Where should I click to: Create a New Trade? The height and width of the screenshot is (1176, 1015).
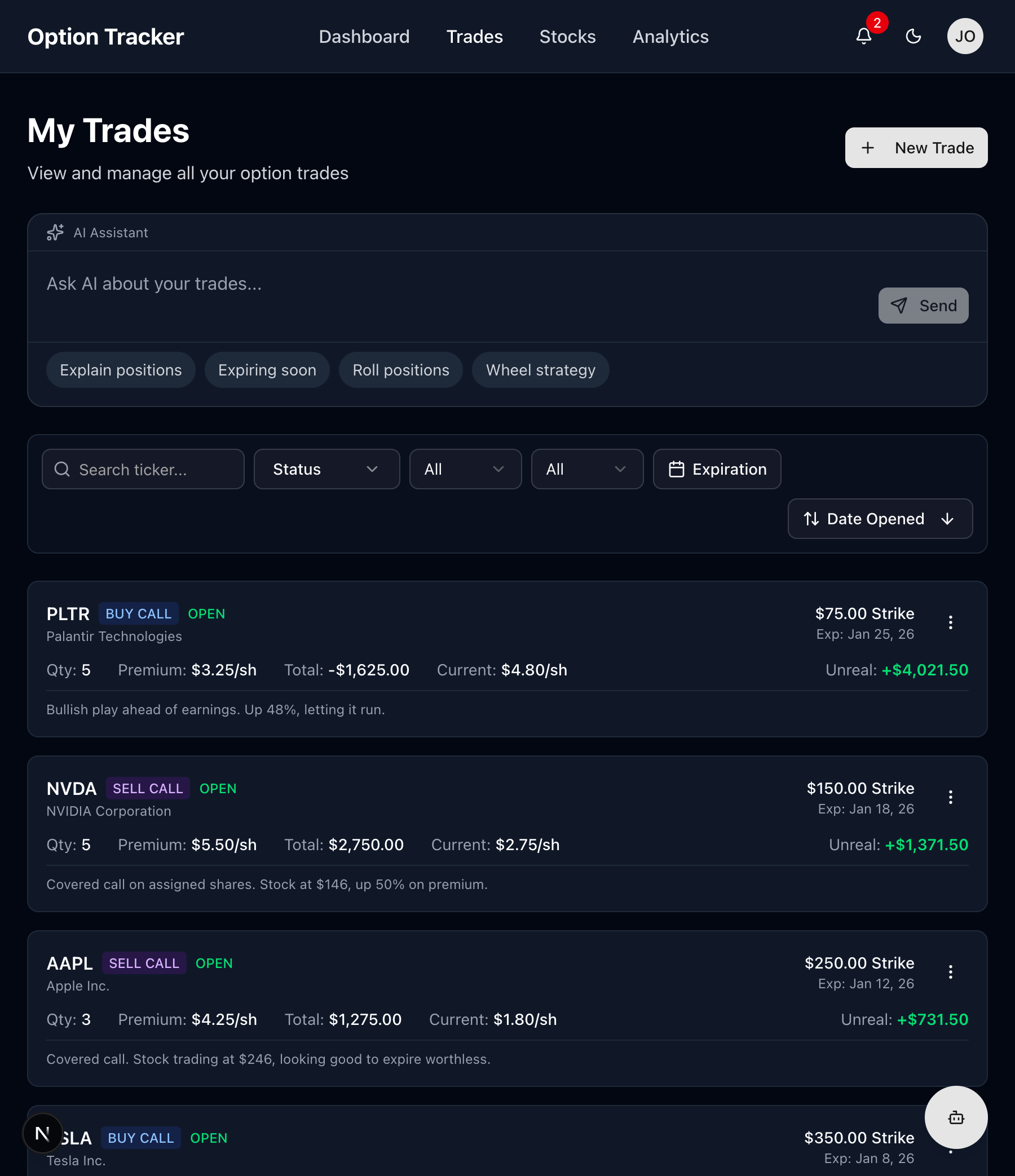[916, 148]
